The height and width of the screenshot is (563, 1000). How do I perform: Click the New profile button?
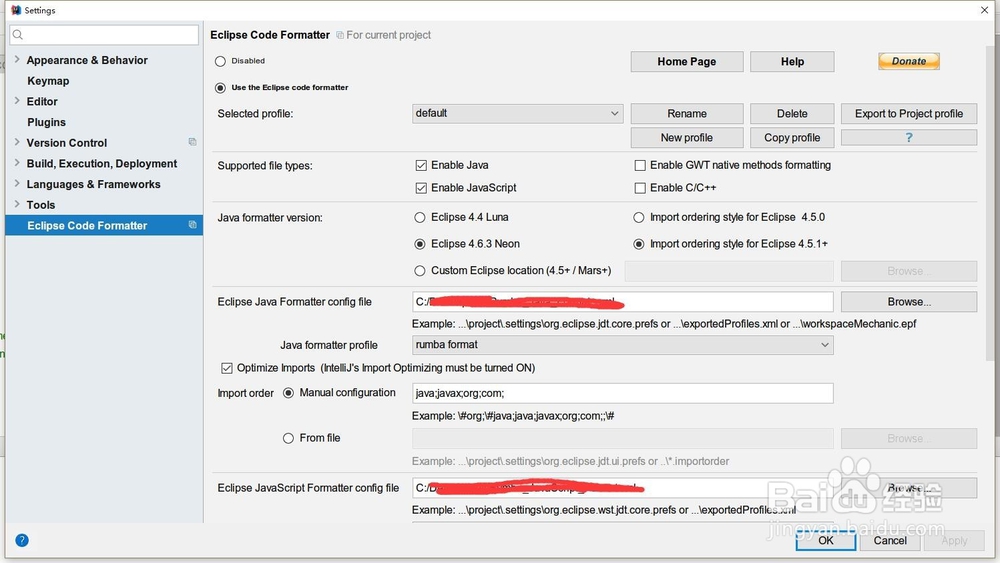point(687,138)
